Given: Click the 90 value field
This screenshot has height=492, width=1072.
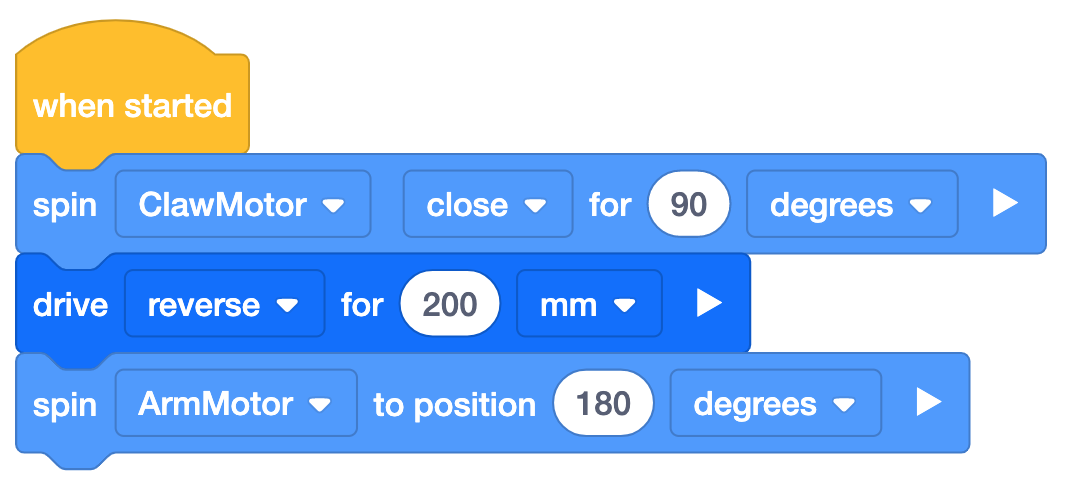Looking at the screenshot, I should tap(689, 205).
